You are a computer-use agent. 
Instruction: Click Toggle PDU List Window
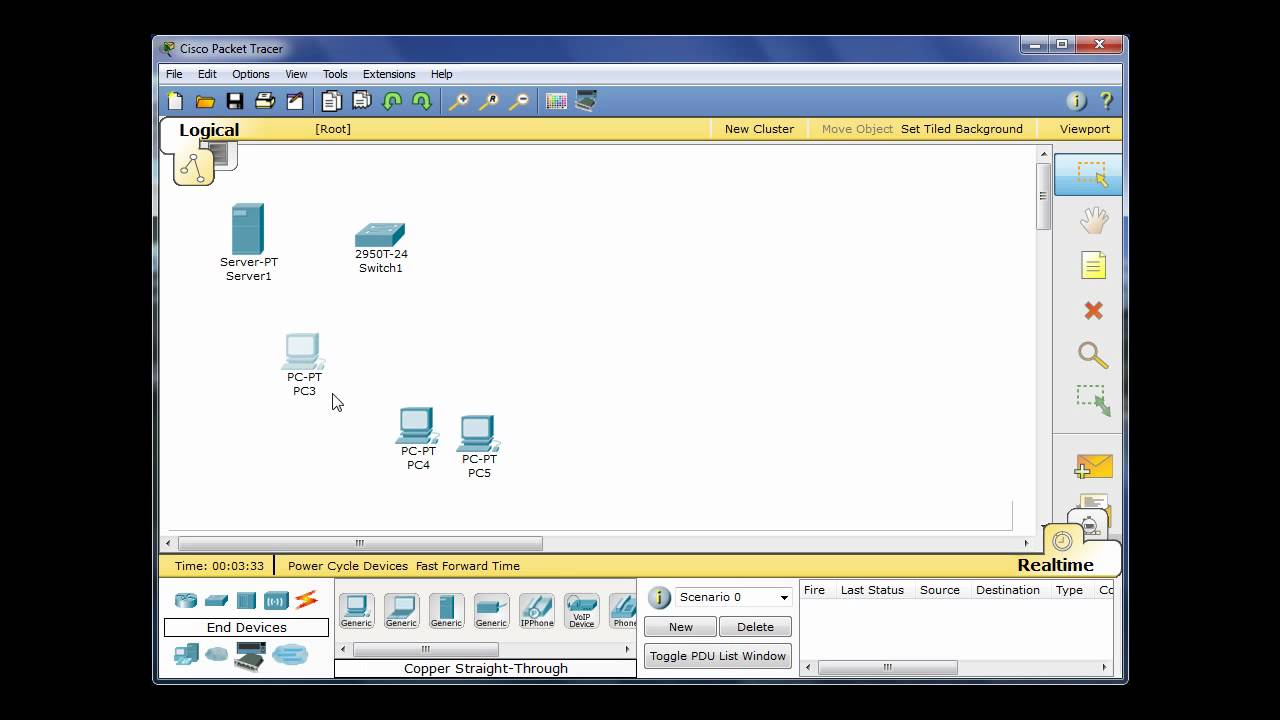pos(718,656)
